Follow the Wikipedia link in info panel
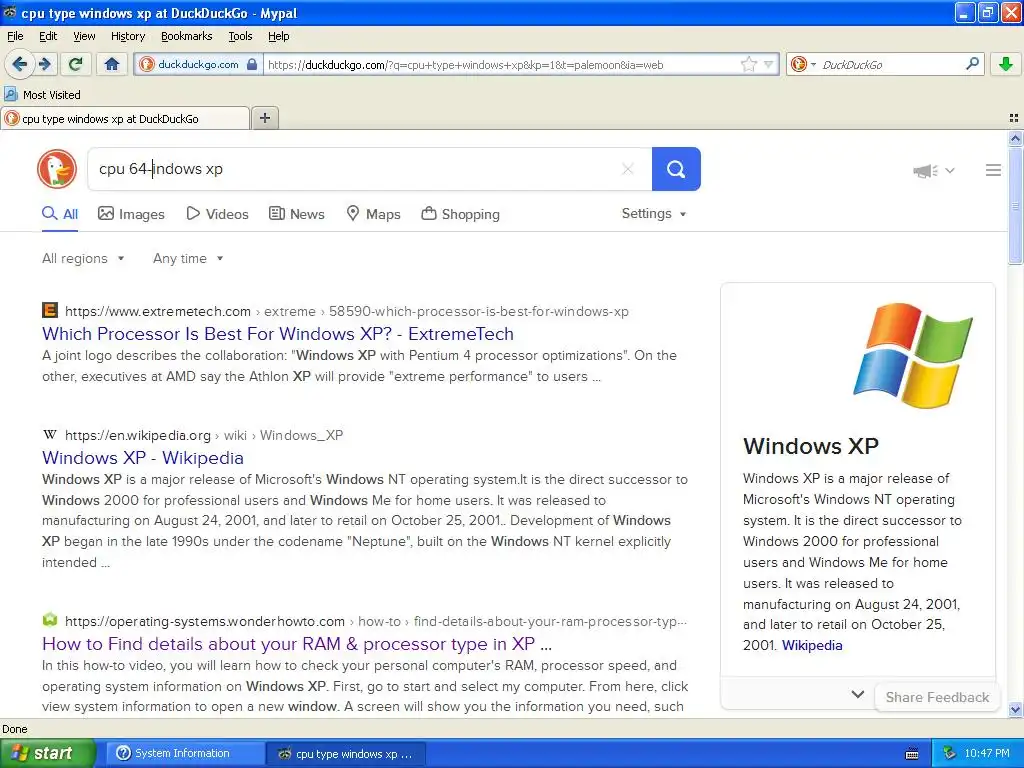 coord(812,645)
